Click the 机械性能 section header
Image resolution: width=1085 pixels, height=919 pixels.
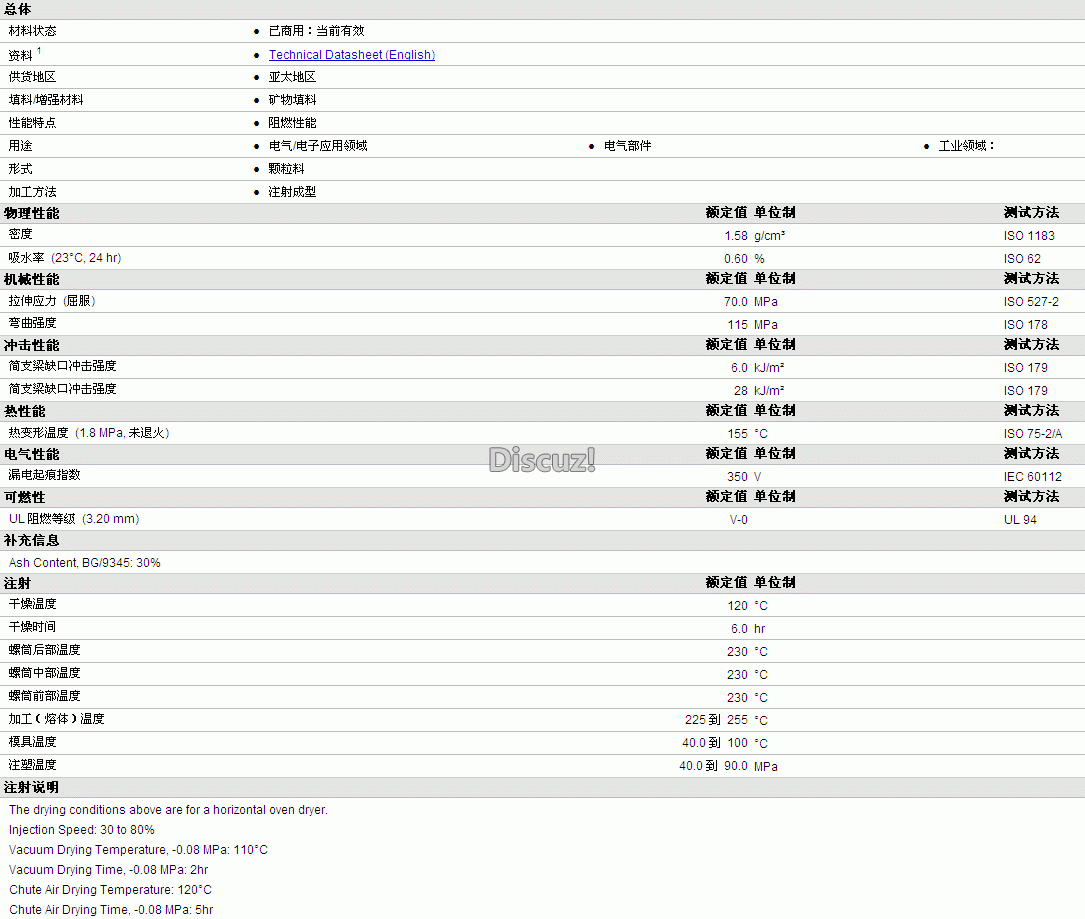point(32,280)
